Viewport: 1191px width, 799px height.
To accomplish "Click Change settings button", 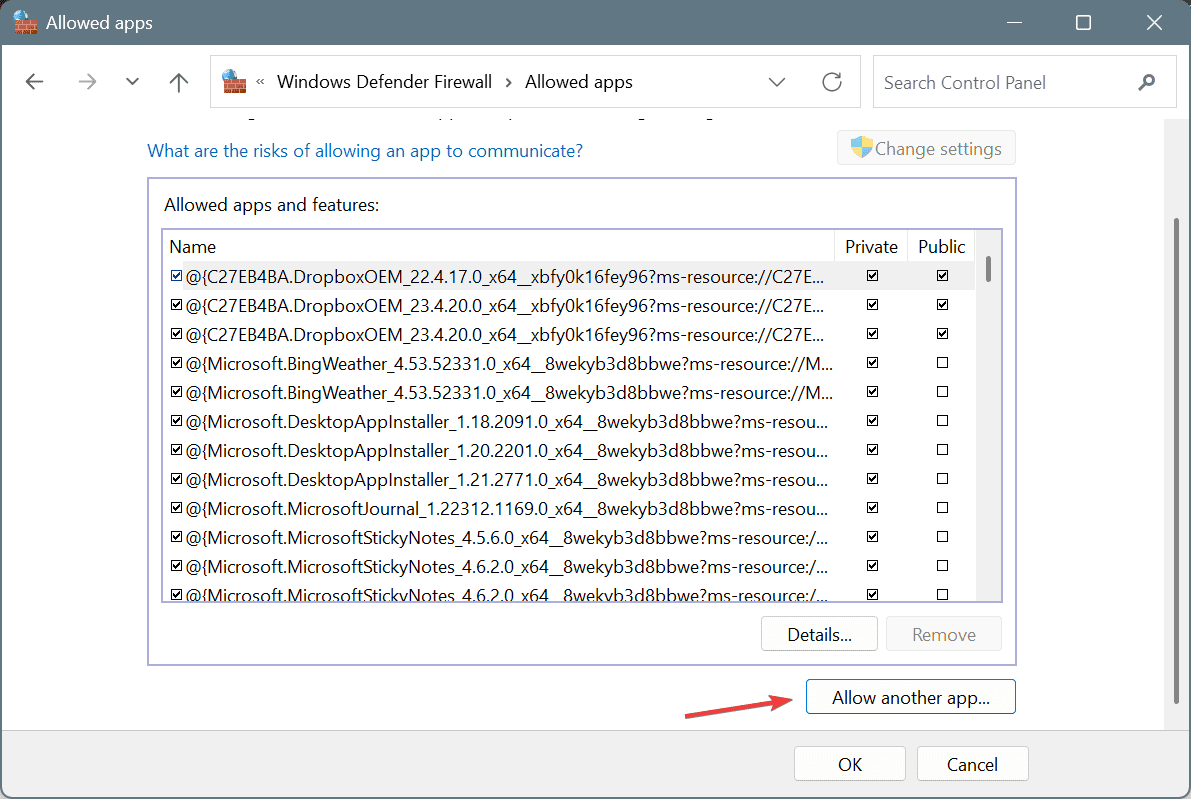I will 926,148.
